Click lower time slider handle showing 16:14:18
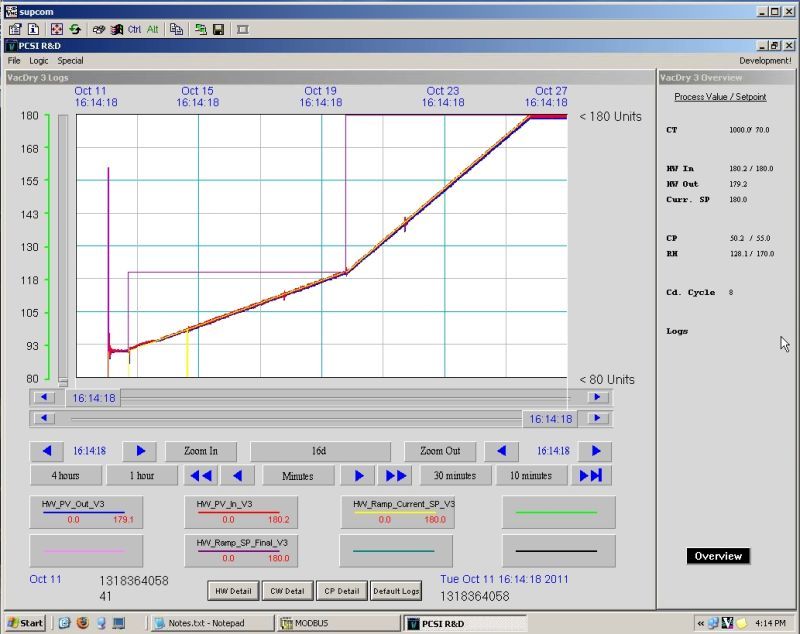The image size is (800, 634). (x=550, y=419)
